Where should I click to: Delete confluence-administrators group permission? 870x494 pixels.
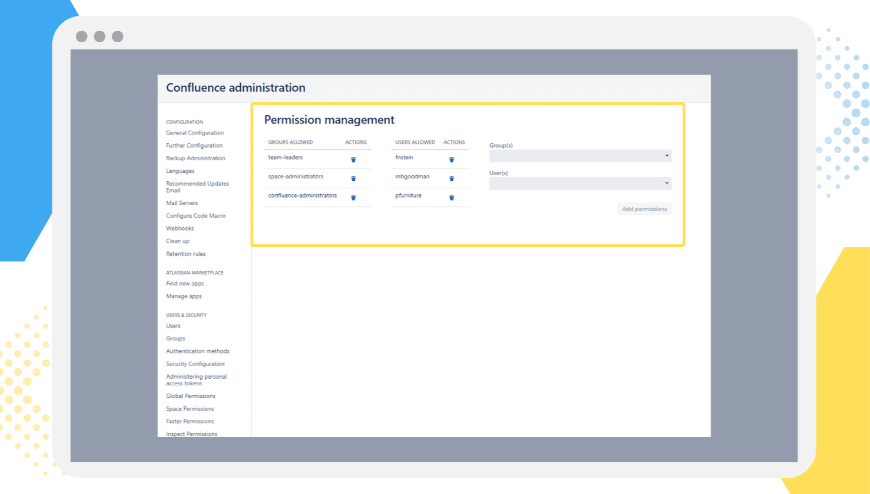point(353,197)
